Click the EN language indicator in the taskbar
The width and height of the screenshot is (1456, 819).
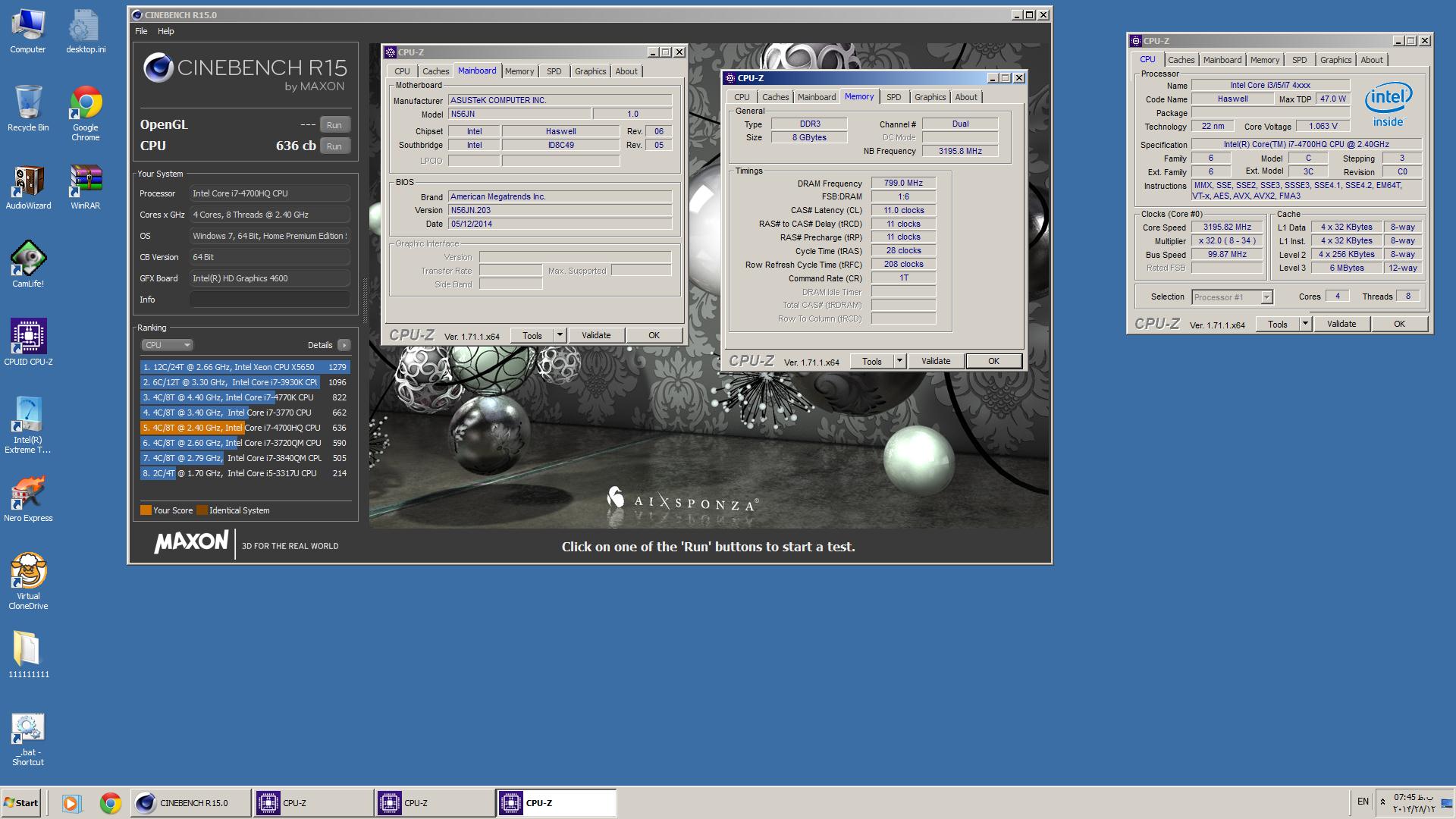tap(1363, 802)
